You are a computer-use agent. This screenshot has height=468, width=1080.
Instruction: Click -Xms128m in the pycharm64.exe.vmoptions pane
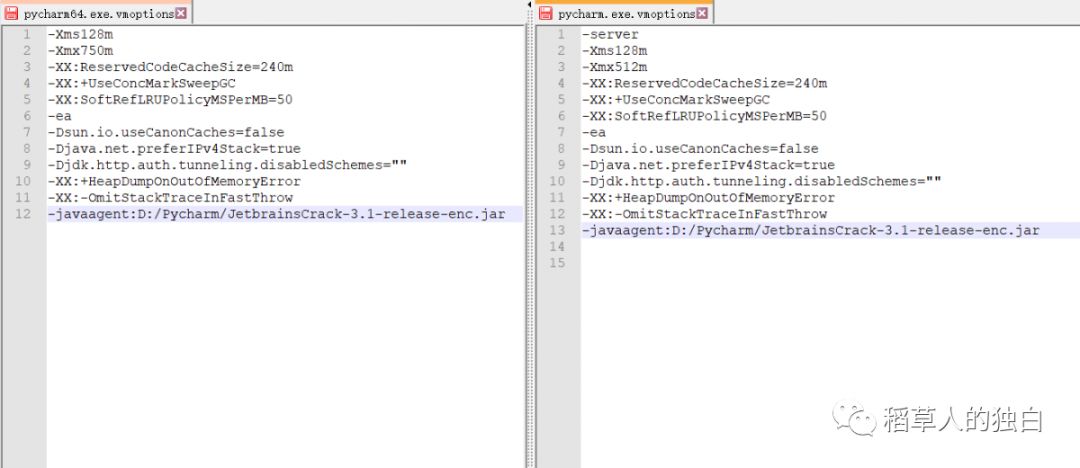81,34
